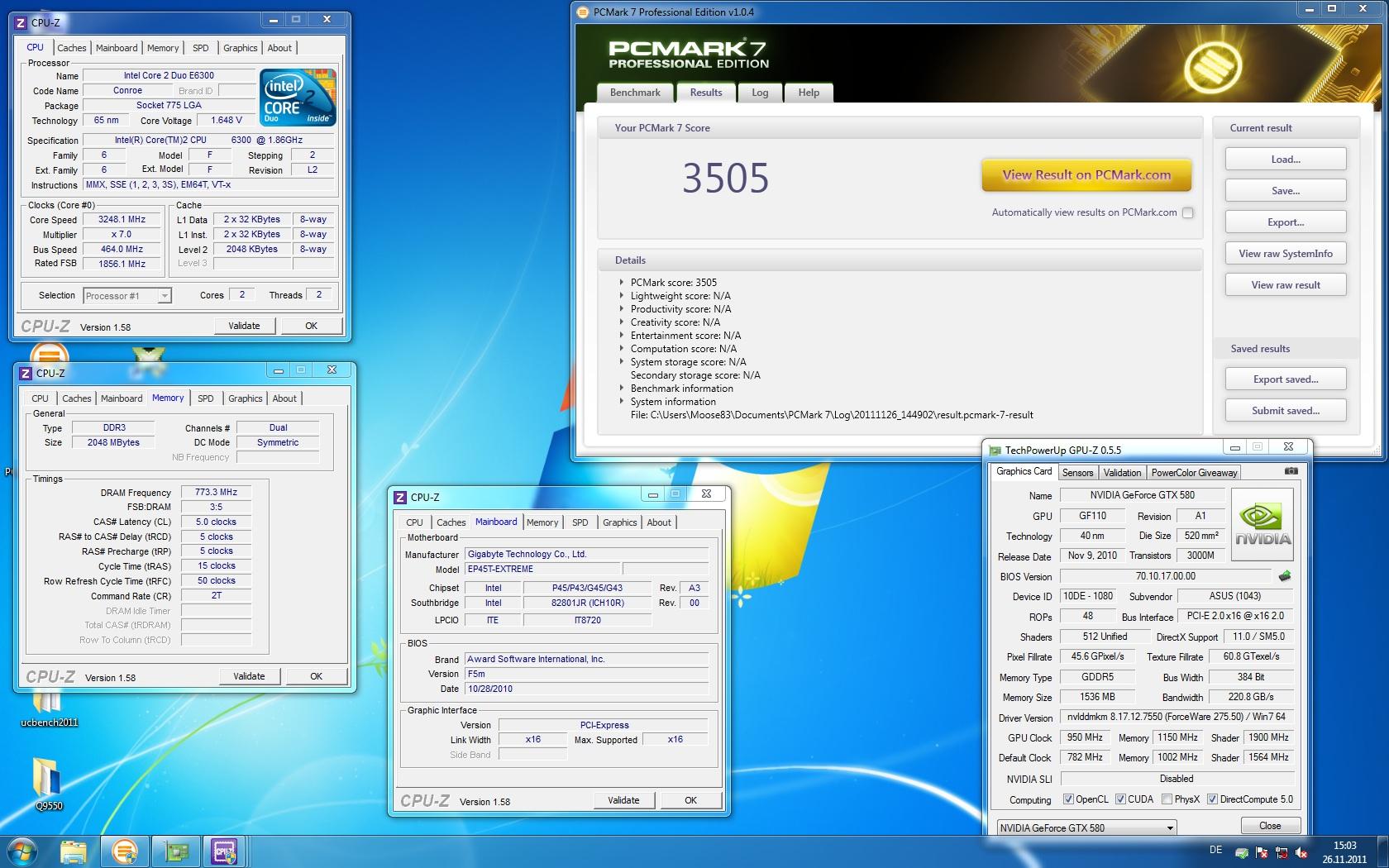
Task: Click the Z icon of CPU-Z Mainboard window
Action: [x=400, y=497]
